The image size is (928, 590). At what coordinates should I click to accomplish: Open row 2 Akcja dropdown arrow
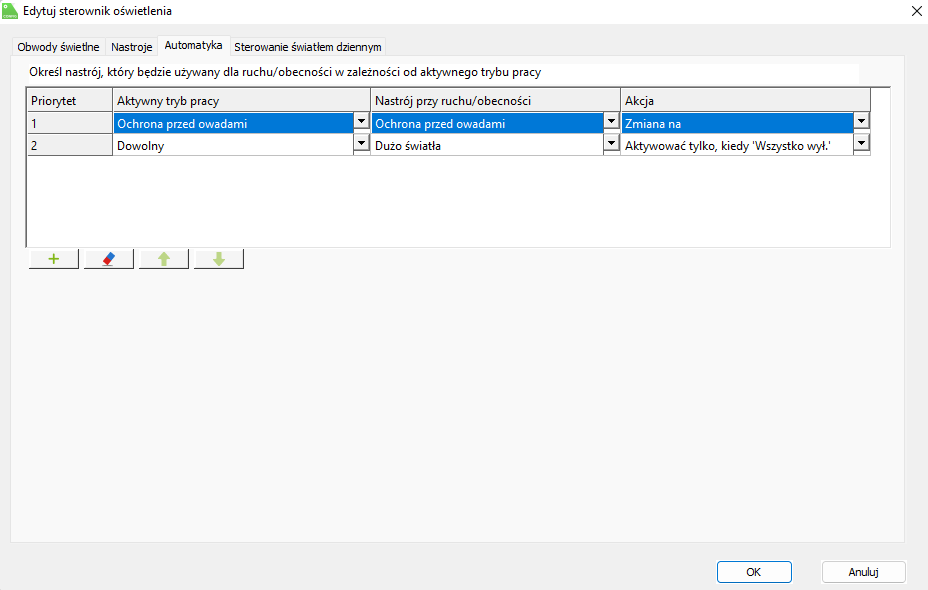(x=860, y=144)
